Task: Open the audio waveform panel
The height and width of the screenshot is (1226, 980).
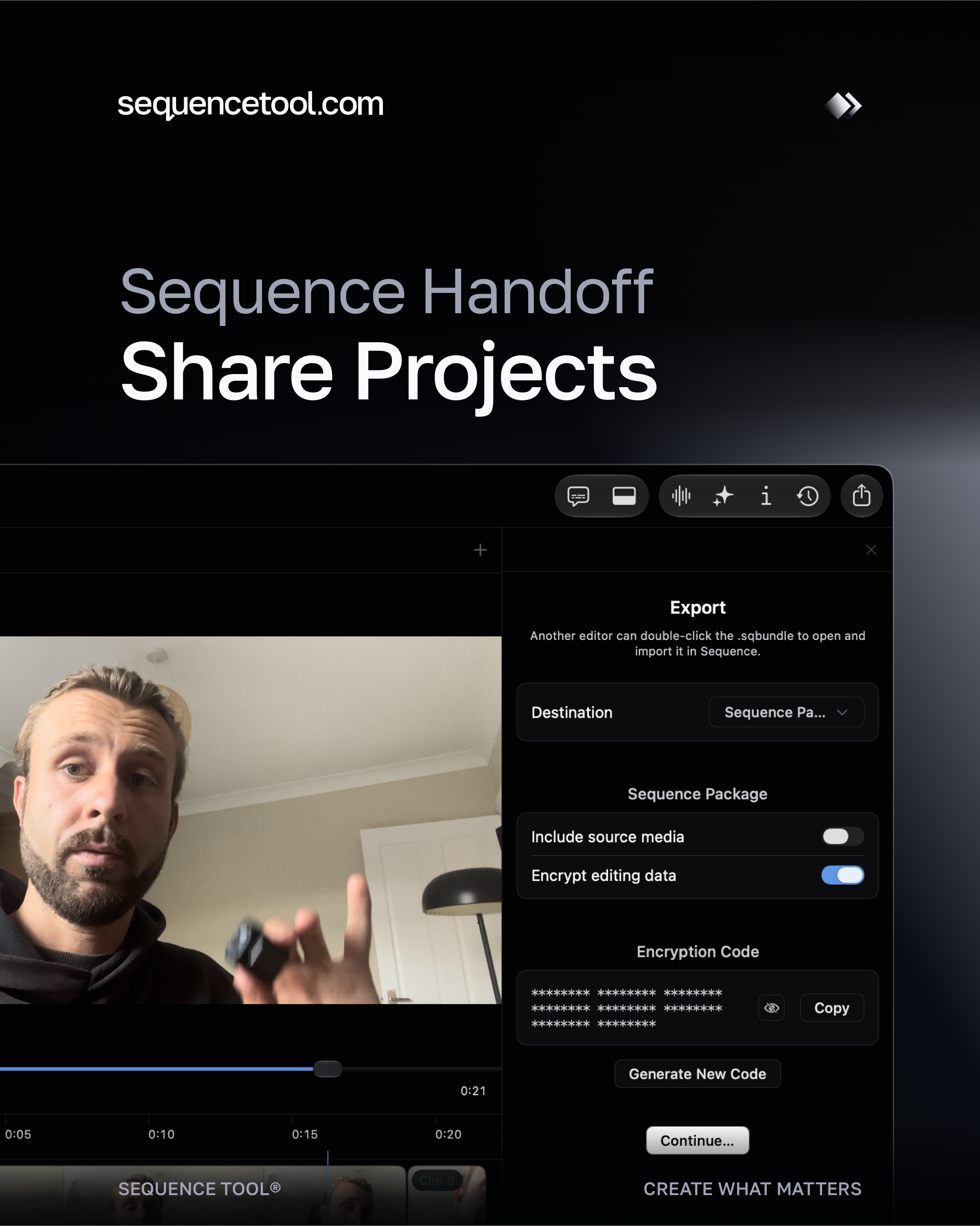Action: [681, 497]
